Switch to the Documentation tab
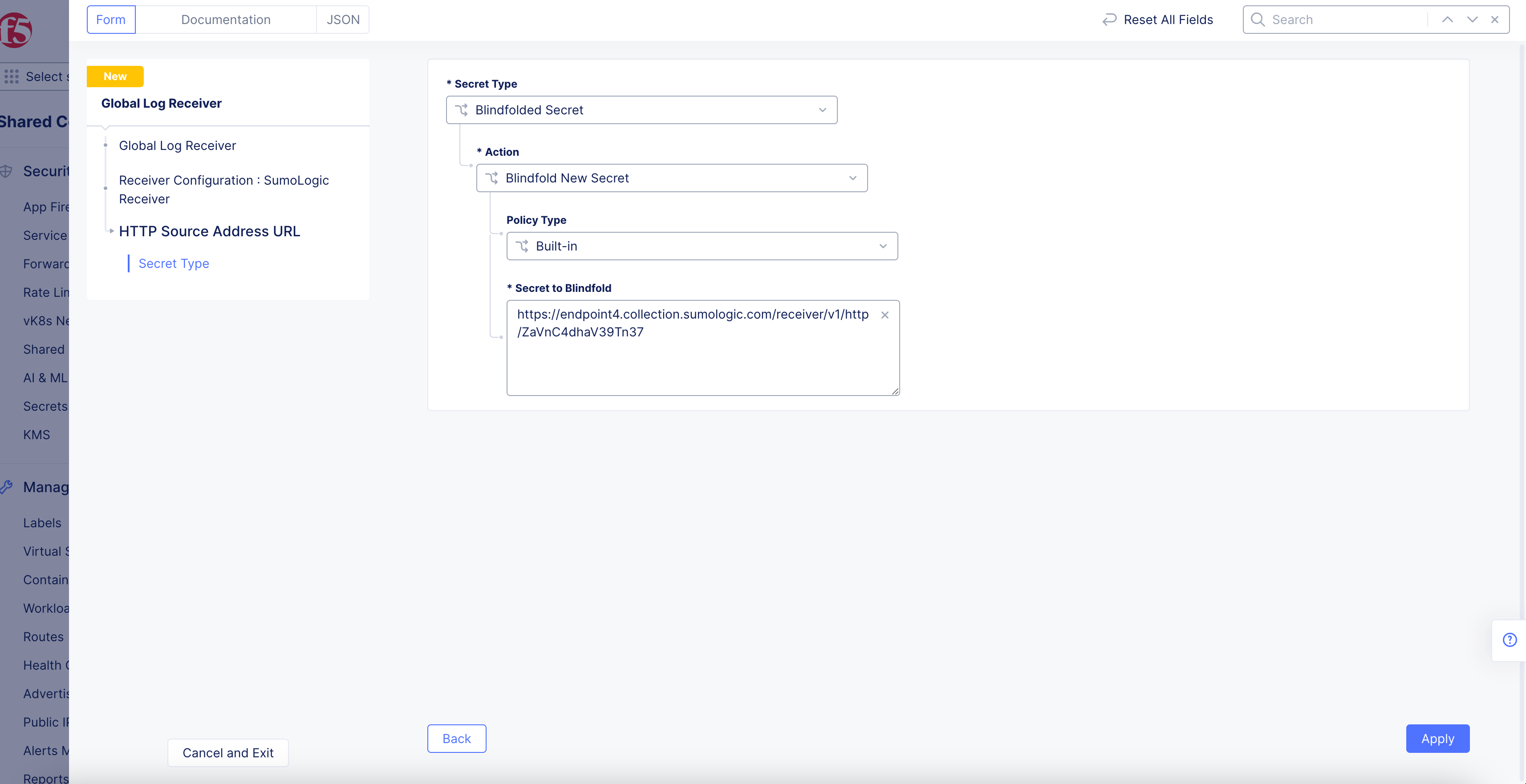Image resolution: width=1526 pixels, height=784 pixels. pyautogui.click(x=225, y=20)
